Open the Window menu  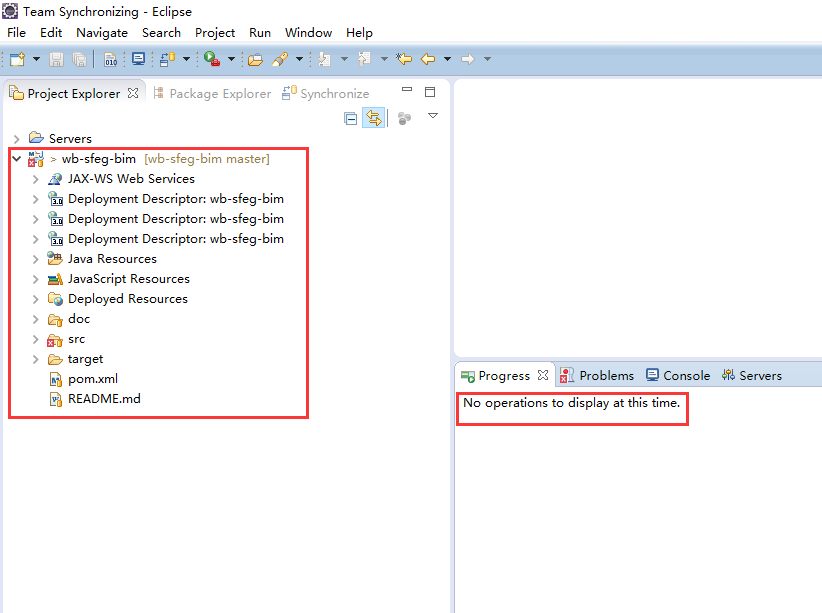308,33
